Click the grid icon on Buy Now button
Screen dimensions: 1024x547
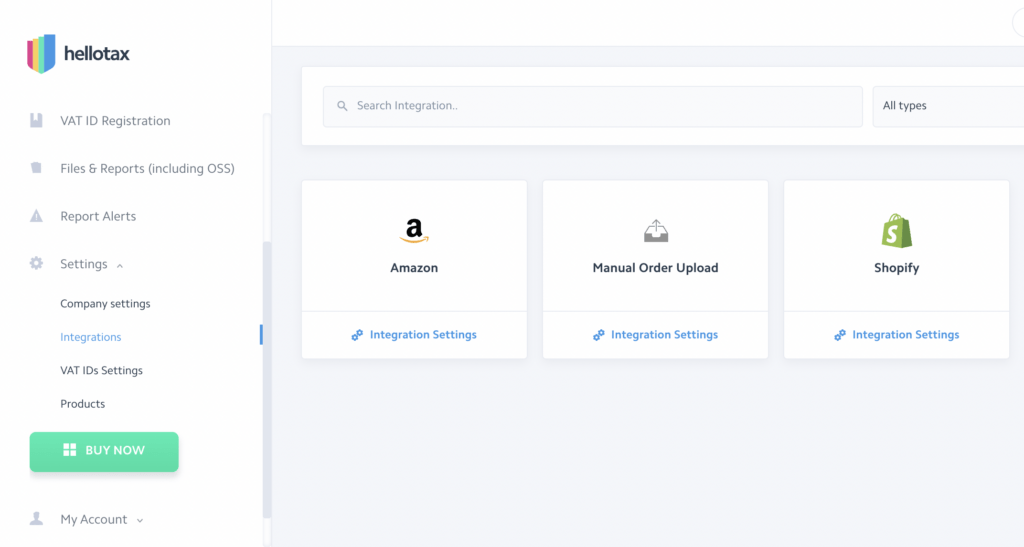[70, 450]
